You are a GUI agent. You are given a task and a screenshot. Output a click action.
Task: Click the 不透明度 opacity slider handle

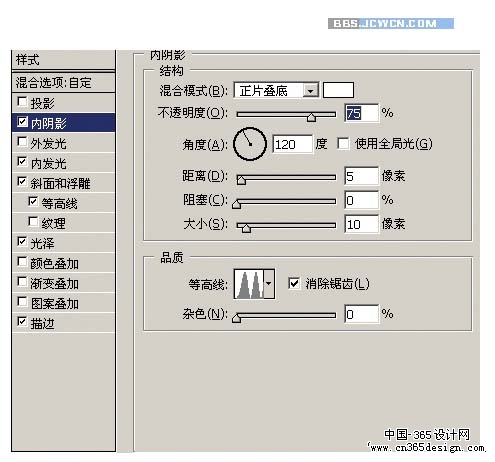pyautogui.click(x=311, y=117)
